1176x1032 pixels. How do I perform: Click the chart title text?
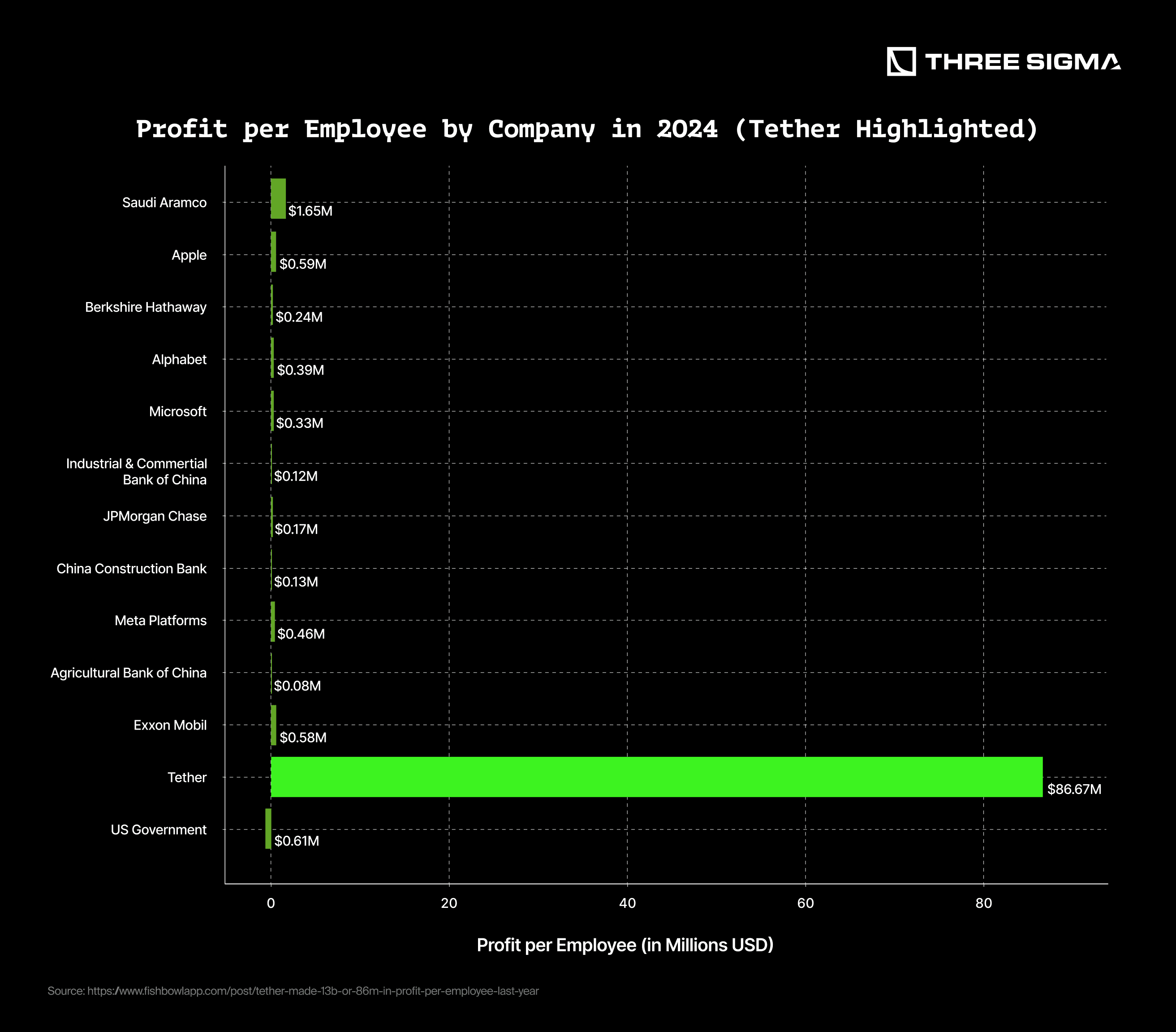(587, 129)
